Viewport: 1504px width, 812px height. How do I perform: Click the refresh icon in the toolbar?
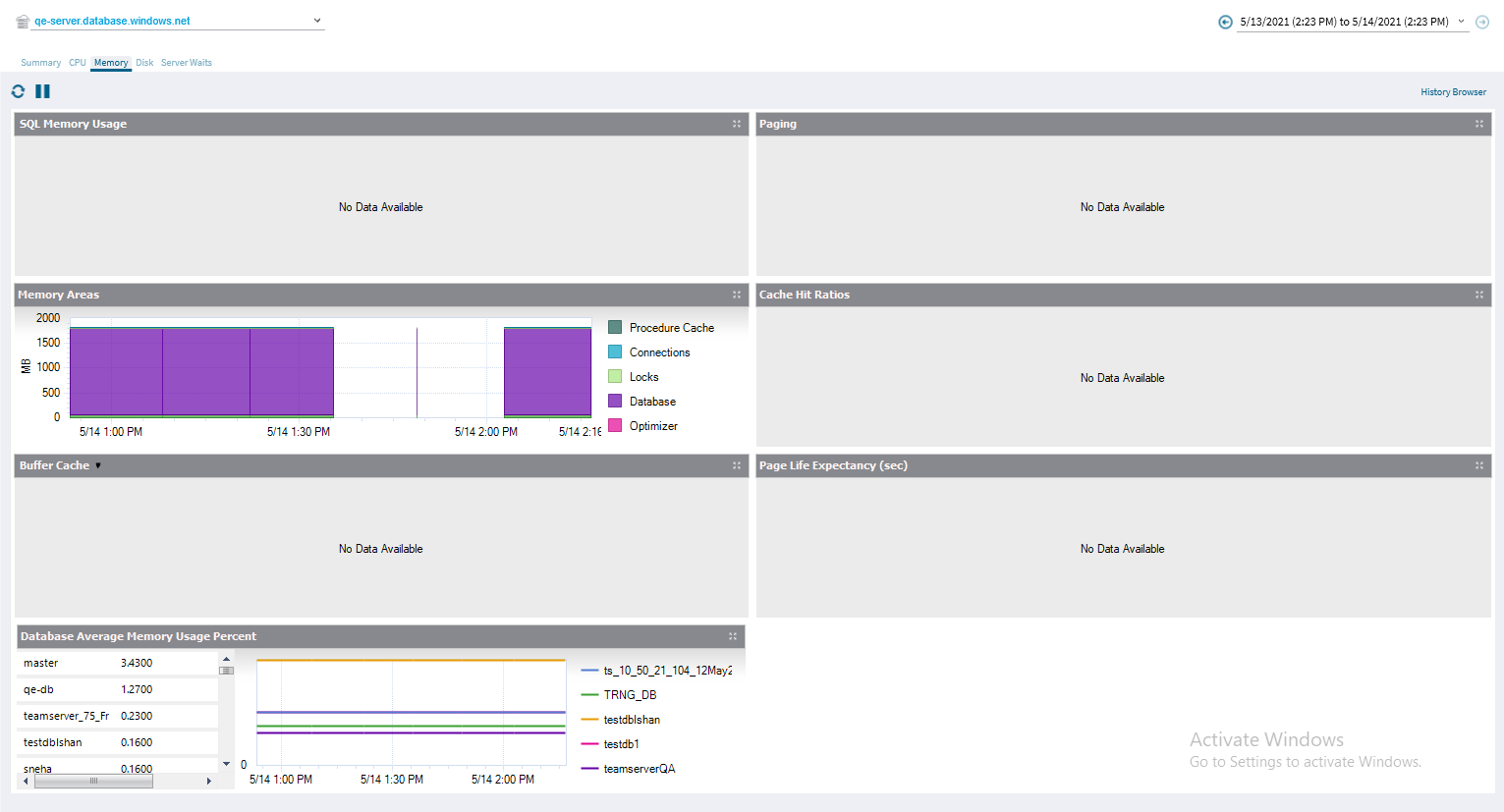tap(18, 91)
